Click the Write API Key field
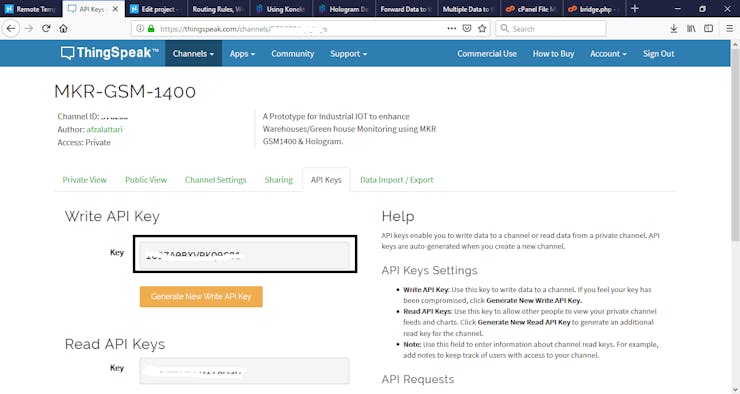This screenshot has width=740, height=394. (x=244, y=255)
